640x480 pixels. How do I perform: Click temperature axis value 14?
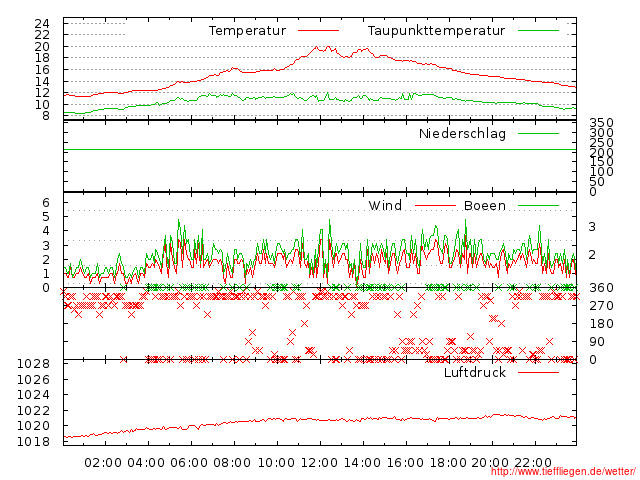[x=42, y=82]
